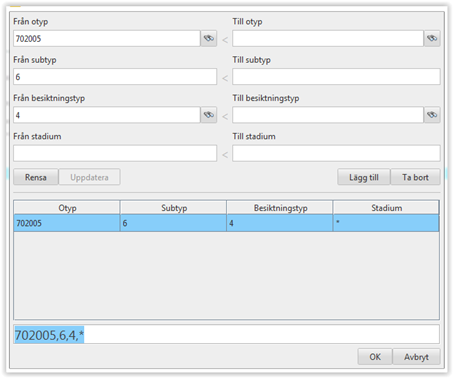Sort by the Stadium column header
Viewport: 453px width, 378px height.
386,208
